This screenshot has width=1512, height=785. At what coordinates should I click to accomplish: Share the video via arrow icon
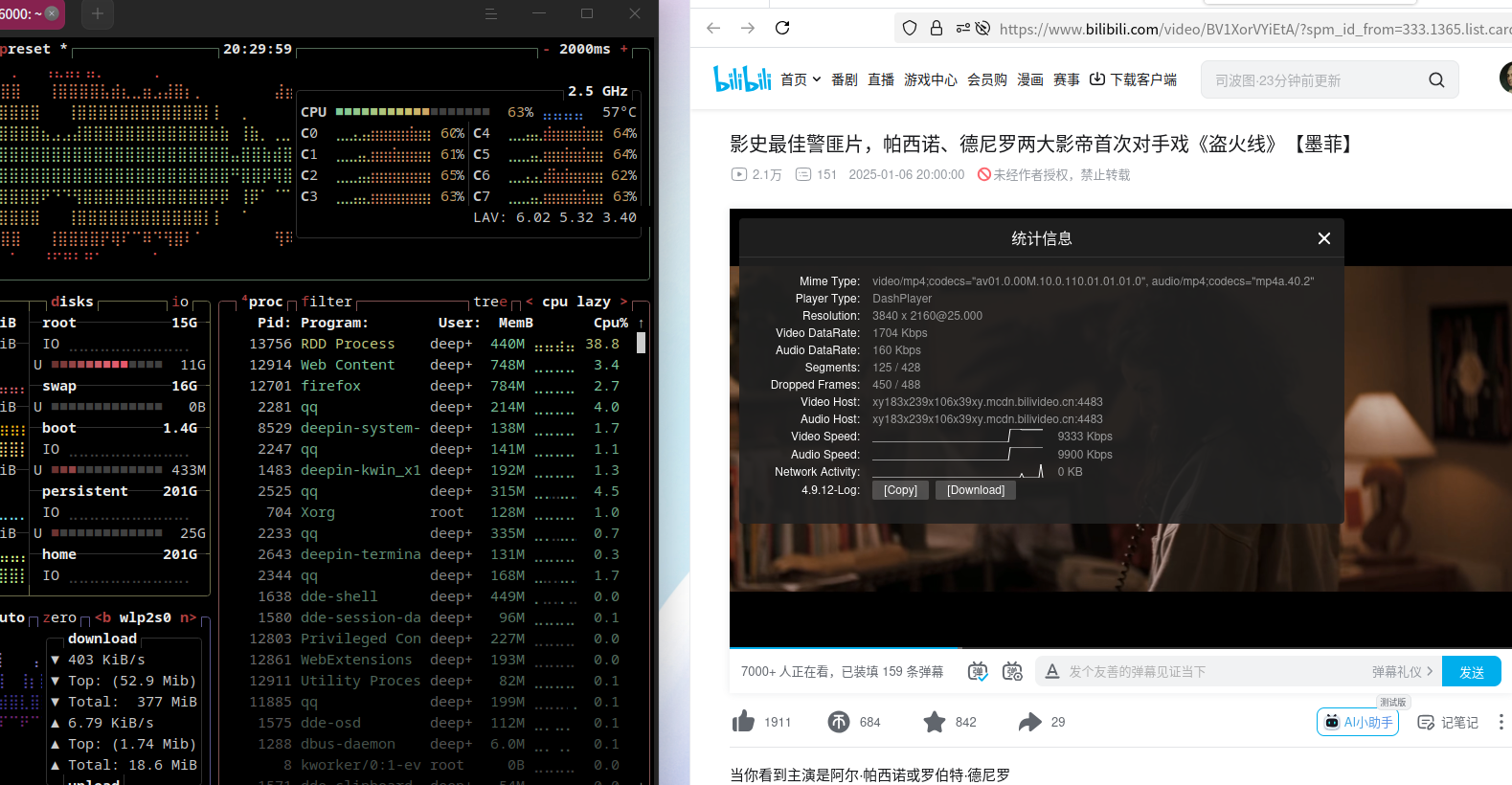pos(1029,722)
